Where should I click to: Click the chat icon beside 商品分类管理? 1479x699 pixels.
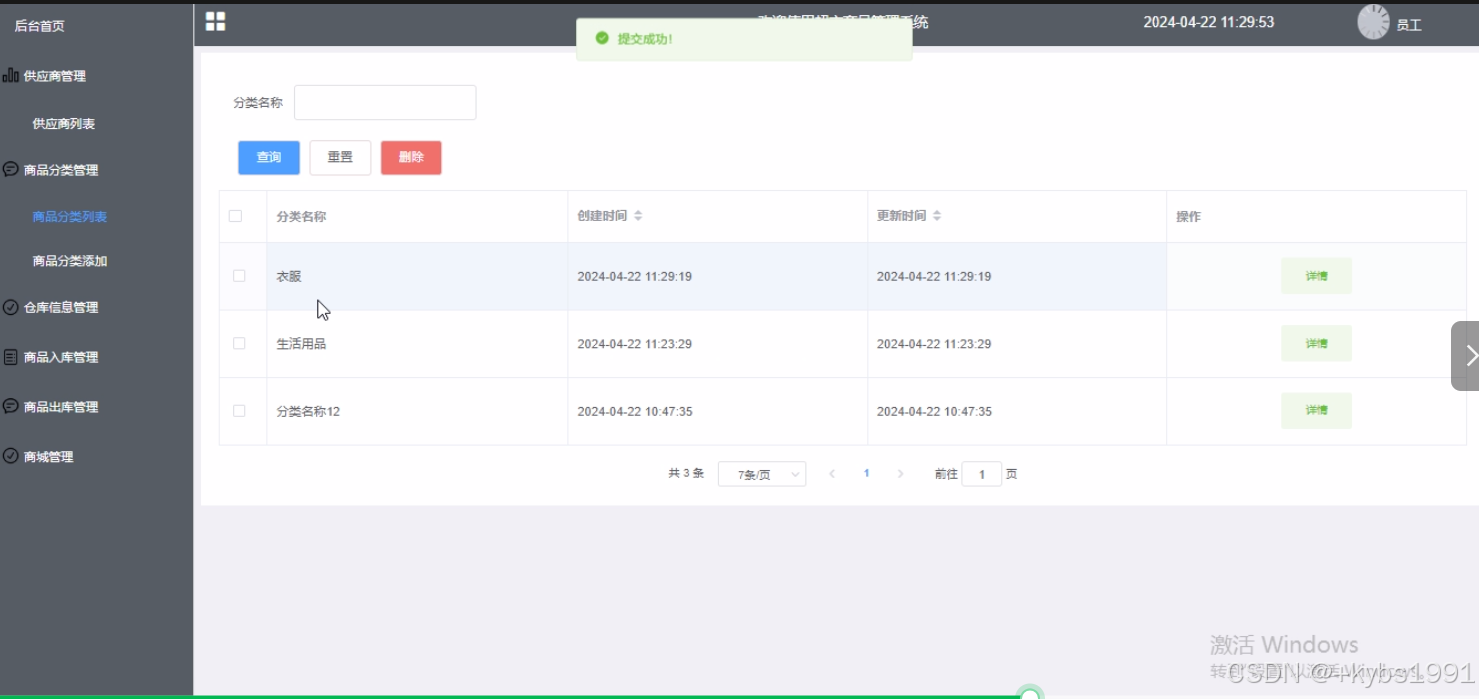click(x=11, y=169)
